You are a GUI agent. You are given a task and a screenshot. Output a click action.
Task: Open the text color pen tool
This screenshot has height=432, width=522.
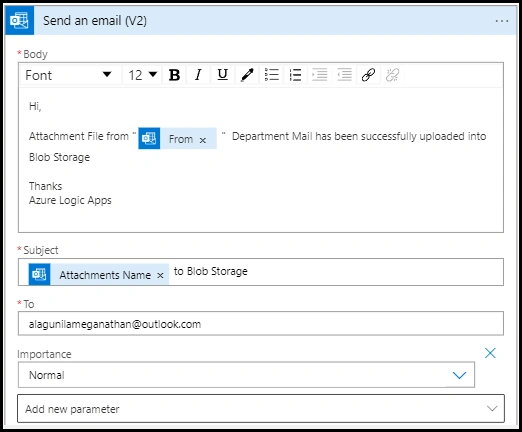[x=247, y=75]
